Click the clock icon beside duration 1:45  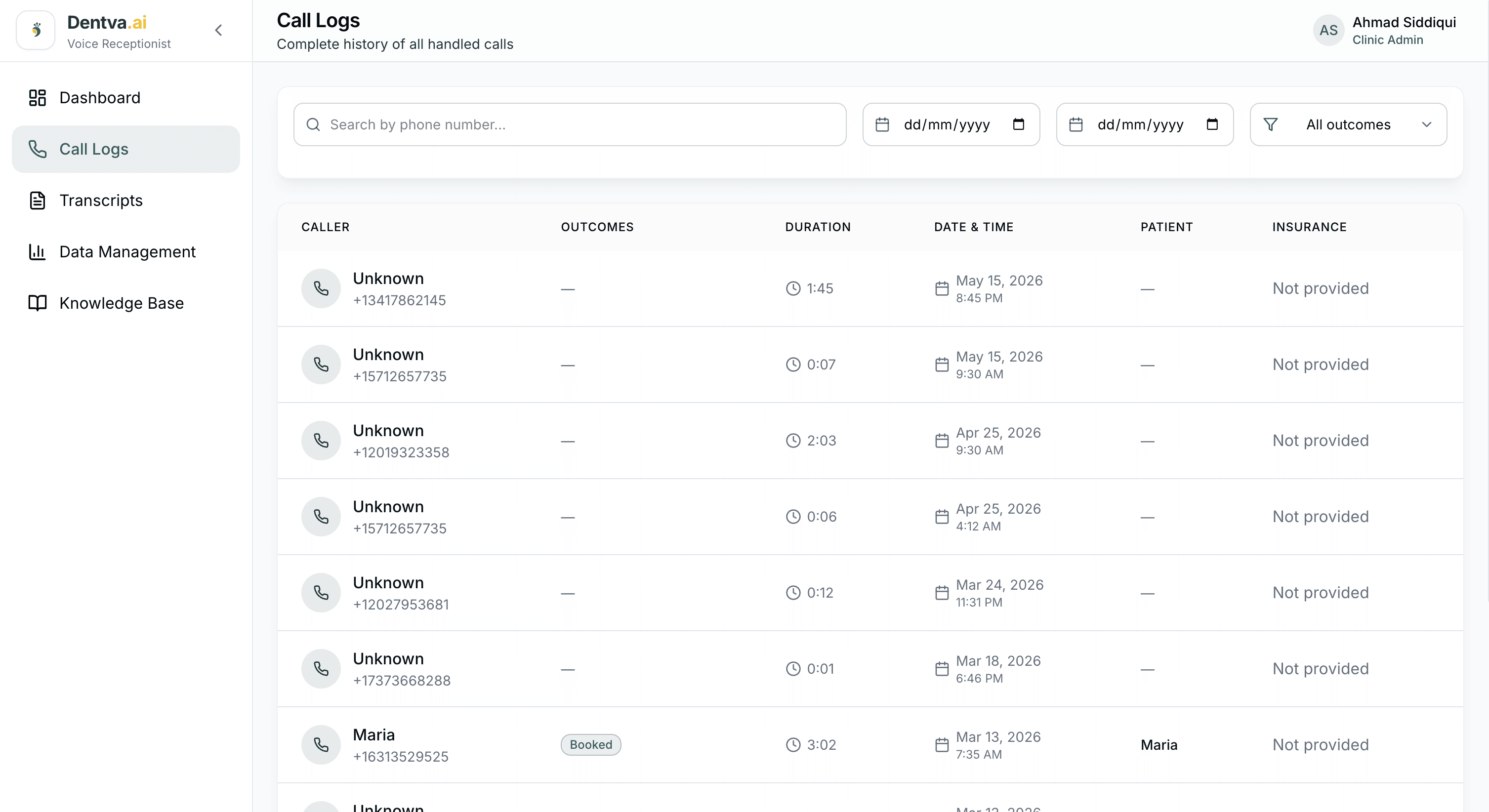793,288
